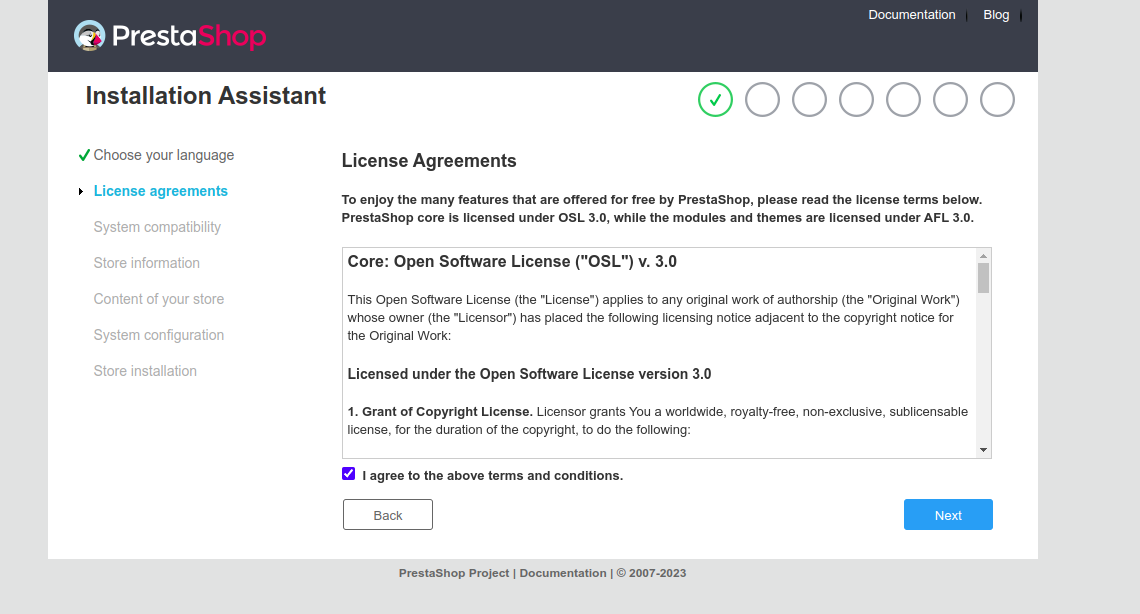Open the Documentation link in header

[x=911, y=15]
